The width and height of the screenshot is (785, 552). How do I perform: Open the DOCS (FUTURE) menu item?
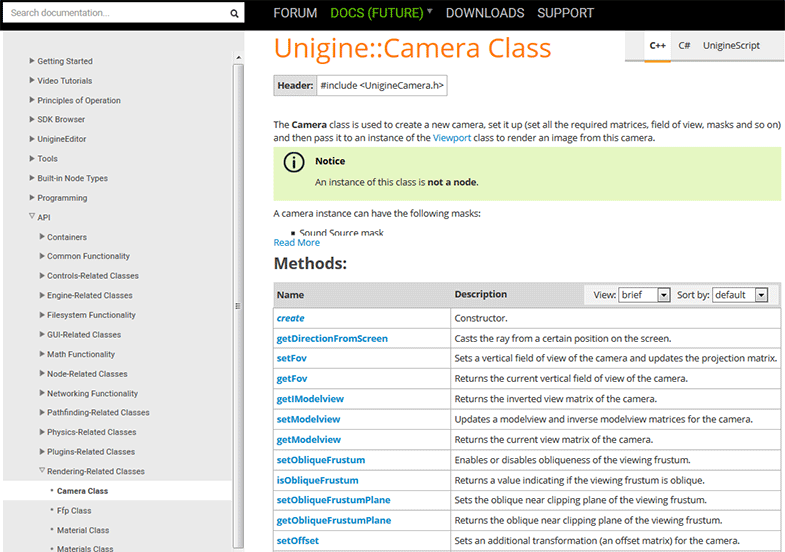click(376, 13)
